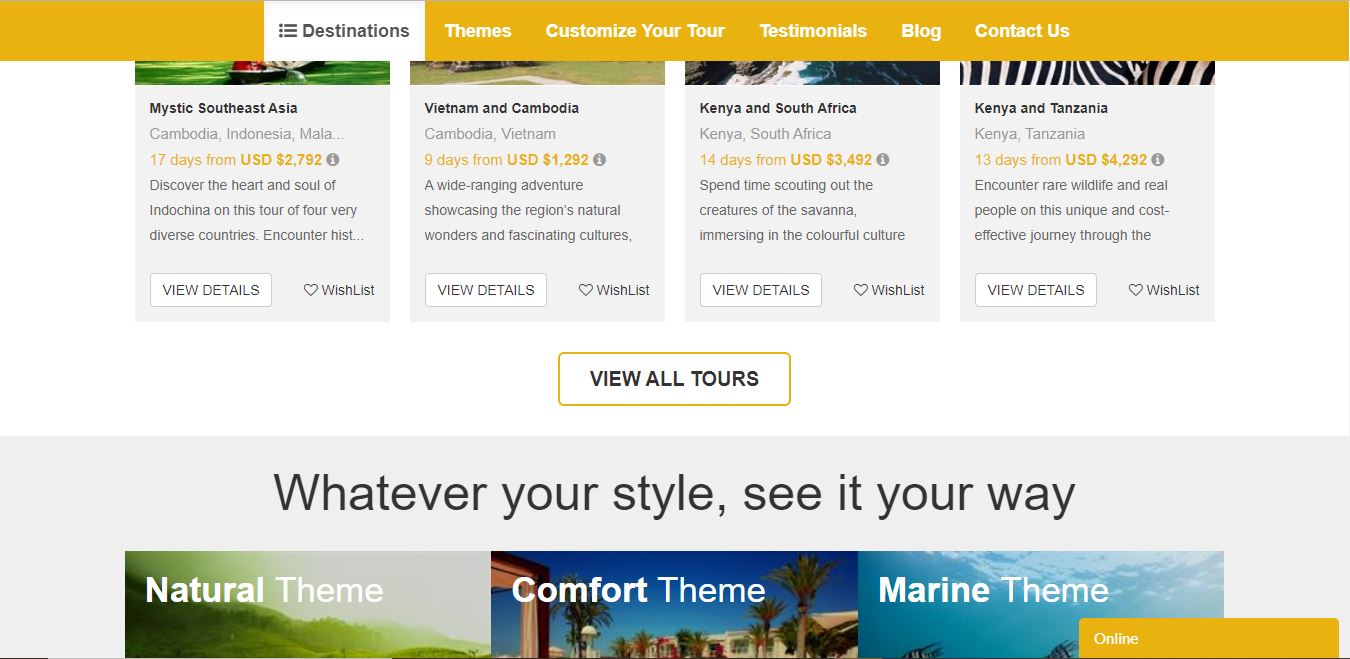Viewport: 1350px width, 659px height.
Task: Click info icon beside USD $2,792 price
Action: pos(333,160)
